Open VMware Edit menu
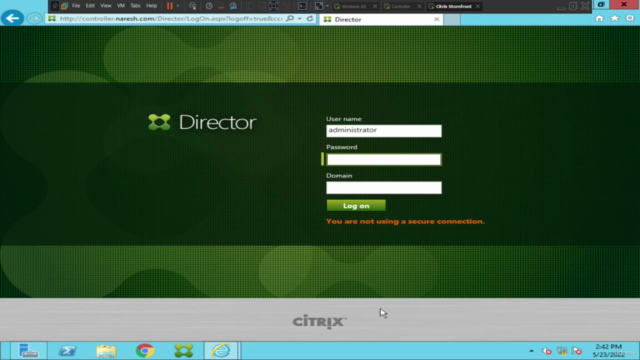 pos(90,6)
